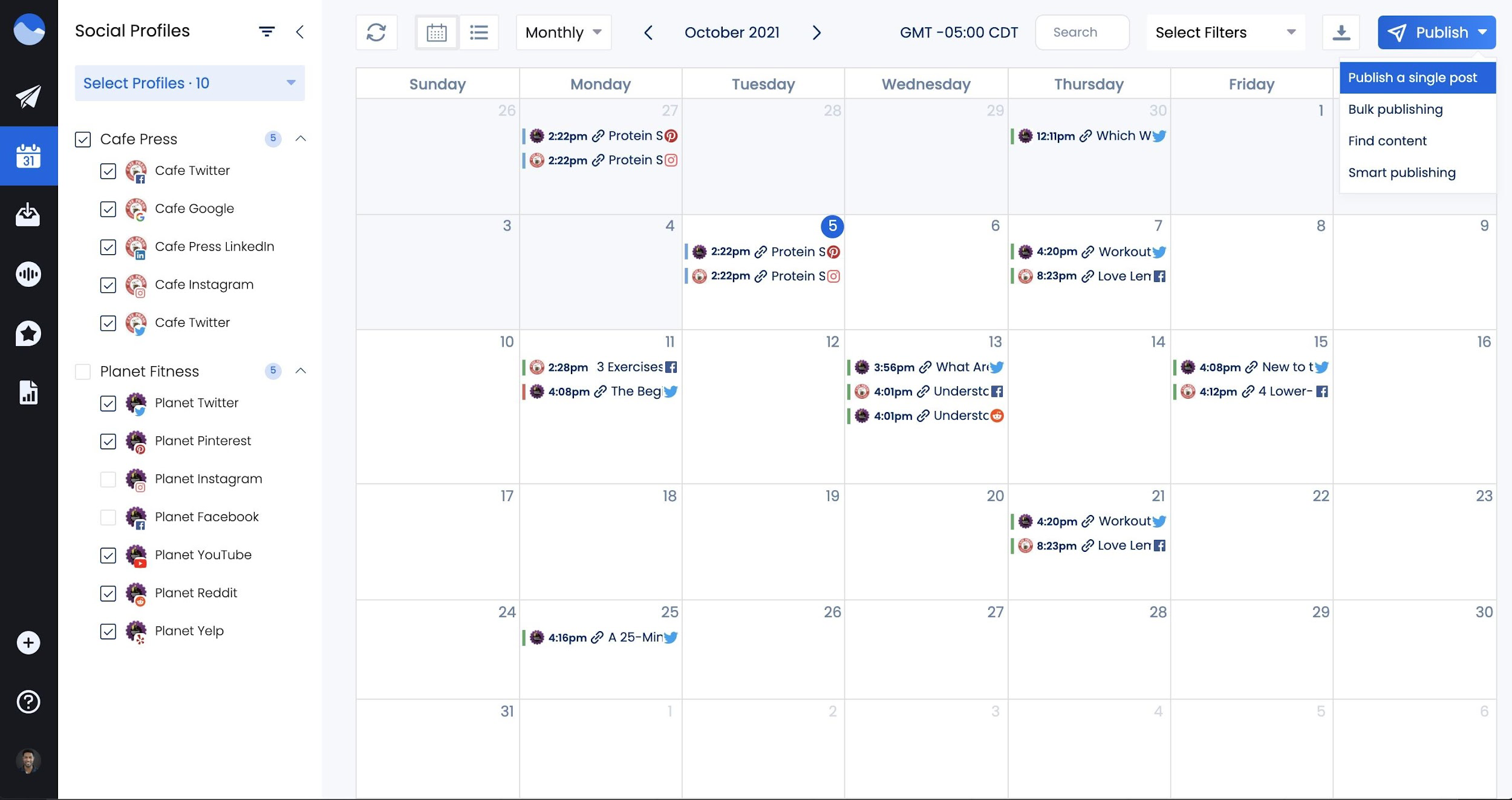The width and height of the screenshot is (1512, 800).
Task: Open analytics via the bar chart sidebar icon
Action: (x=28, y=393)
